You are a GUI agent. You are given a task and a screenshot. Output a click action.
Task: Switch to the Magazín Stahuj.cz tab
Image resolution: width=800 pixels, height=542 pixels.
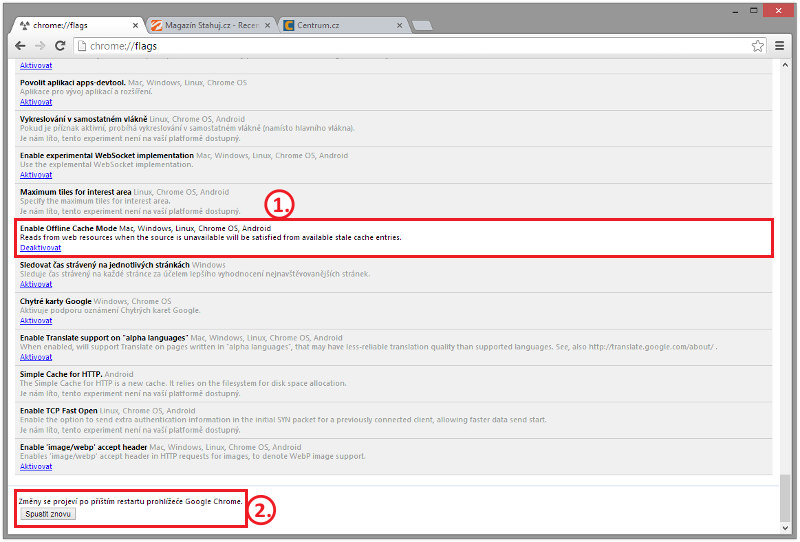[x=211, y=25]
